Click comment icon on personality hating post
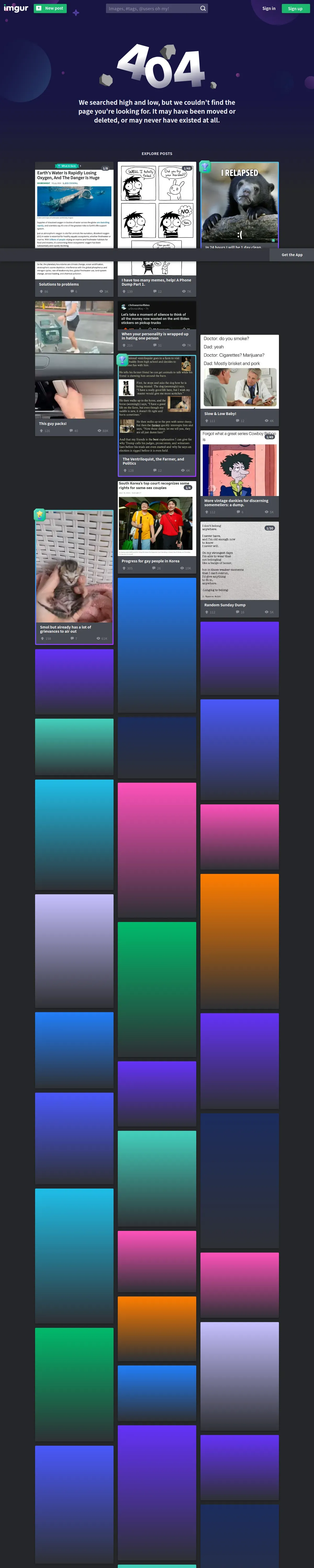The image size is (314, 1568). [x=155, y=345]
